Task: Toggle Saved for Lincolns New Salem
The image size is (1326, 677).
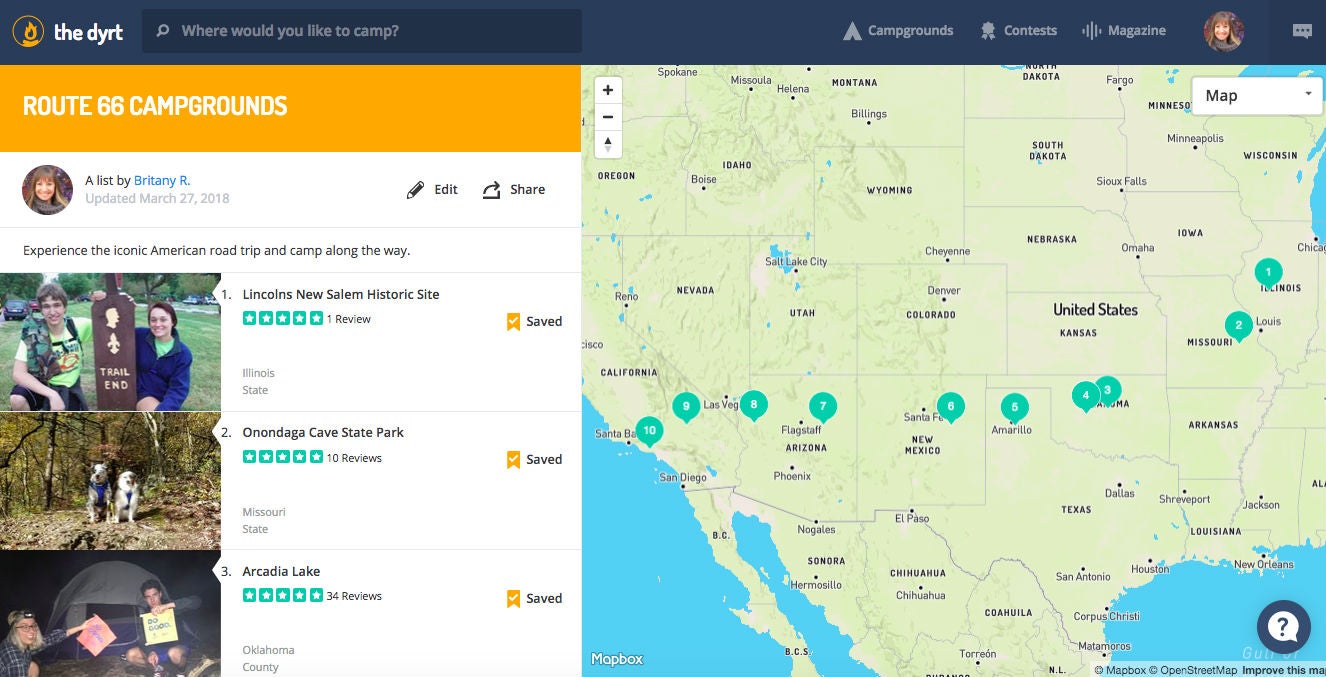Action: (x=534, y=322)
